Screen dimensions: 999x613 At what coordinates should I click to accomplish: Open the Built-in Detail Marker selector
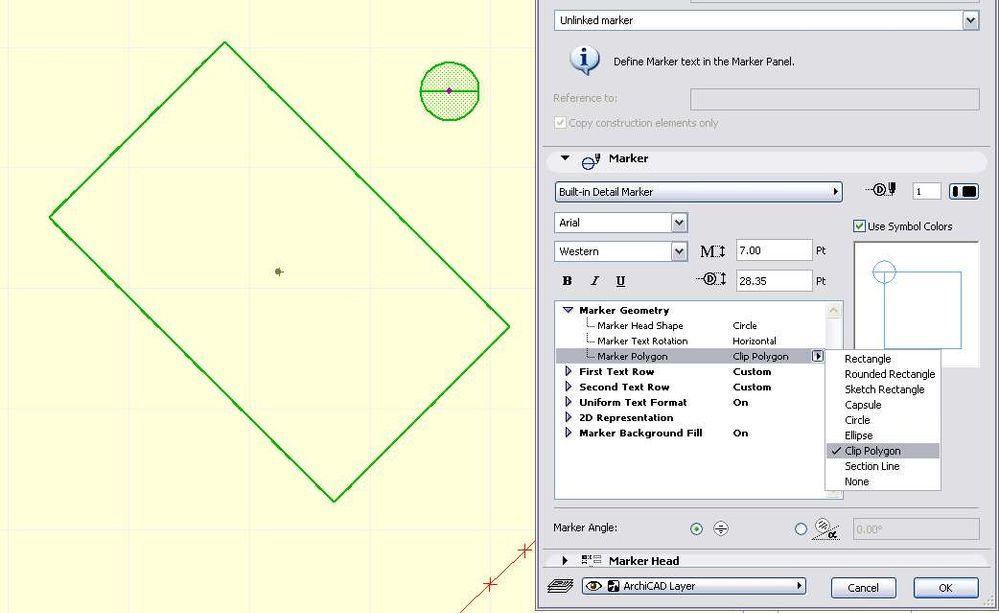pos(698,192)
